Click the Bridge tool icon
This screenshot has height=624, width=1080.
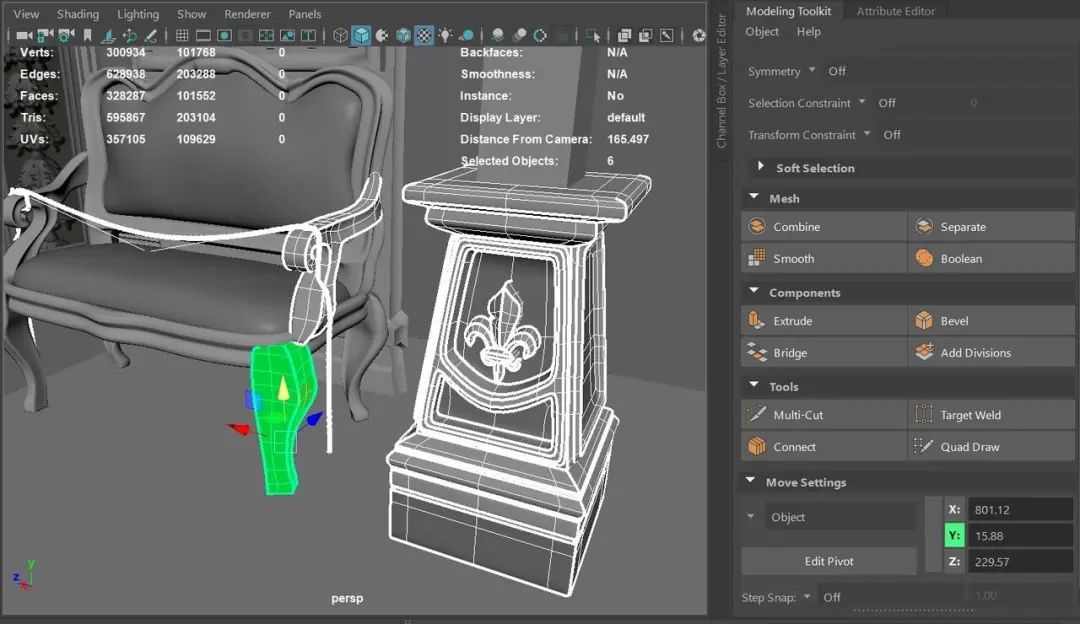click(756, 353)
